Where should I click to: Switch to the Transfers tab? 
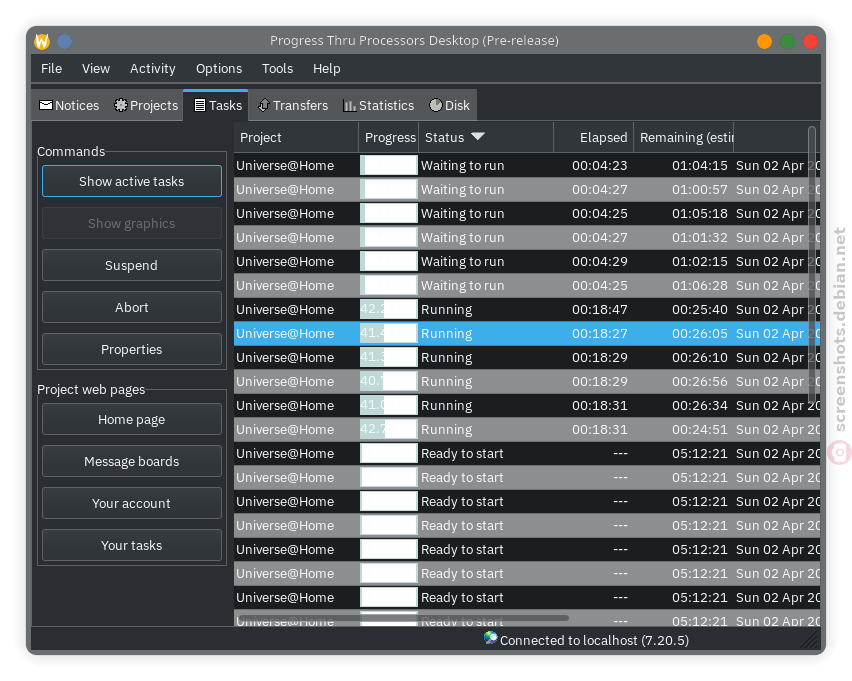coord(293,105)
